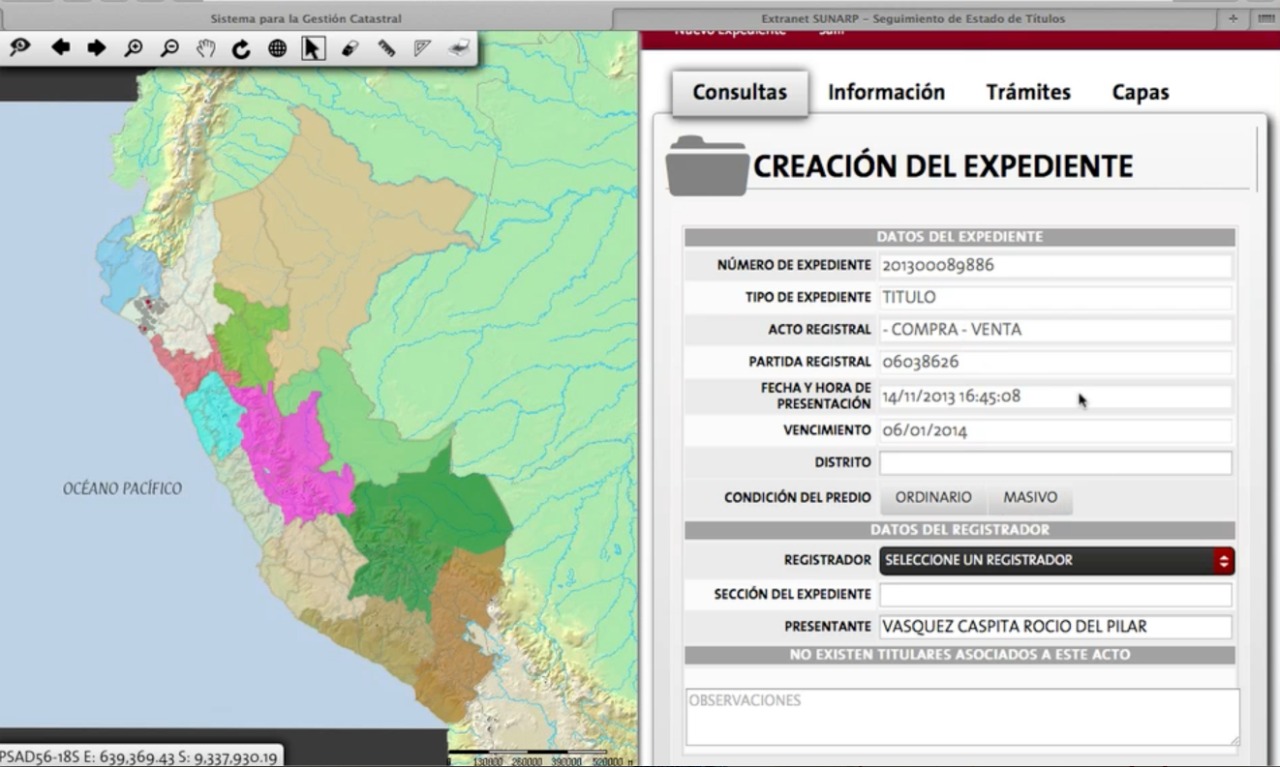Go to previous map view arrow
Screen dimensions: 1280x767
[60, 47]
